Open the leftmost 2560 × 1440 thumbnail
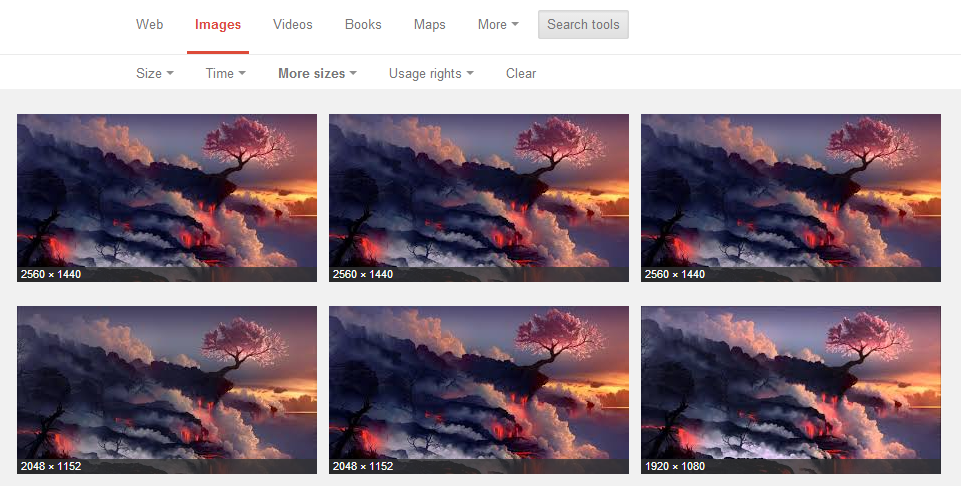Screen dimensions: 961x486 coord(167,198)
